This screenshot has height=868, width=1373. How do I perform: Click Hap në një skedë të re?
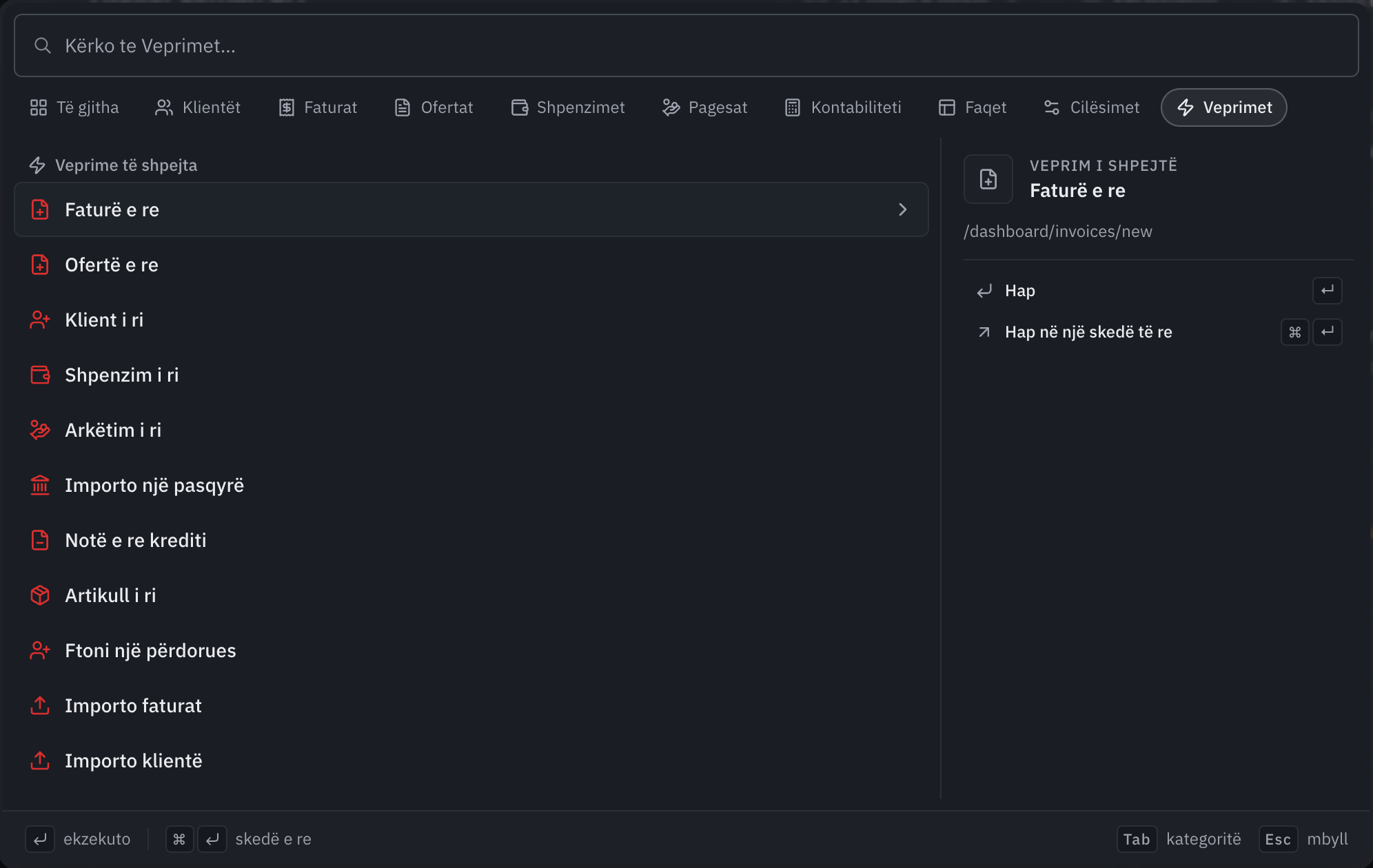1158,332
